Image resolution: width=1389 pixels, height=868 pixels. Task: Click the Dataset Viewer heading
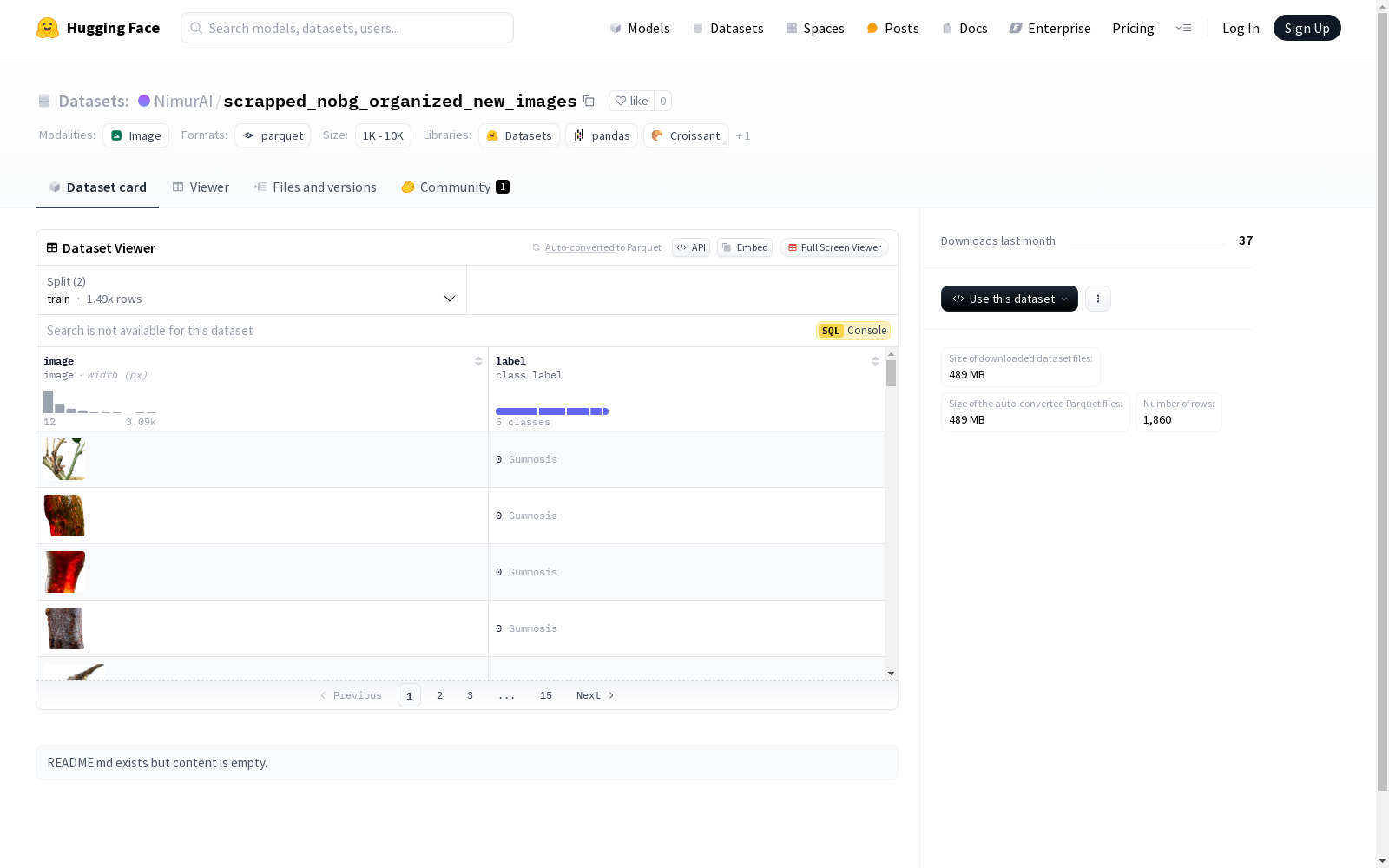(x=101, y=247)
